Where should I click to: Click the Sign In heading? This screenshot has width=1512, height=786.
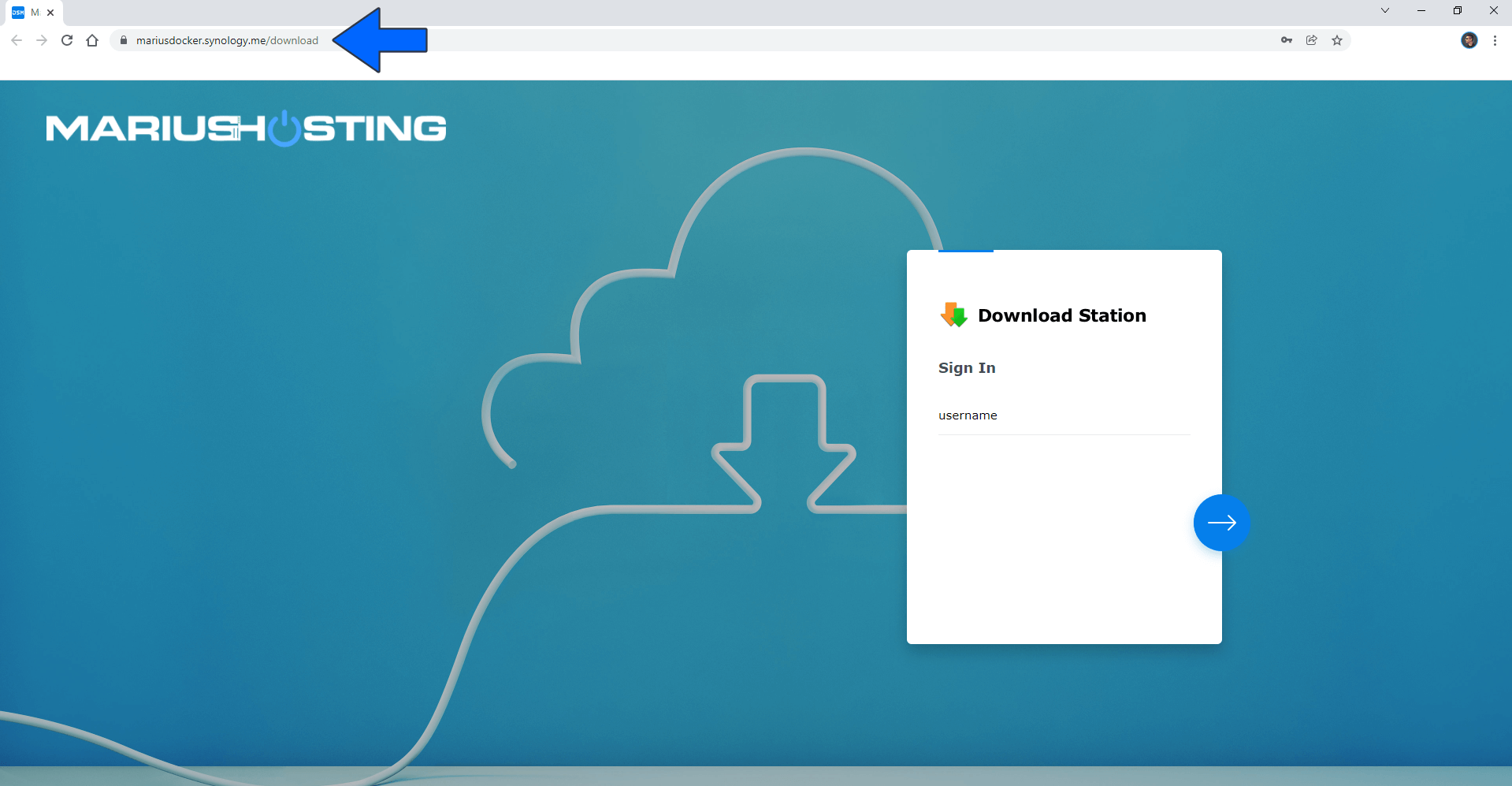pos(967,368)
